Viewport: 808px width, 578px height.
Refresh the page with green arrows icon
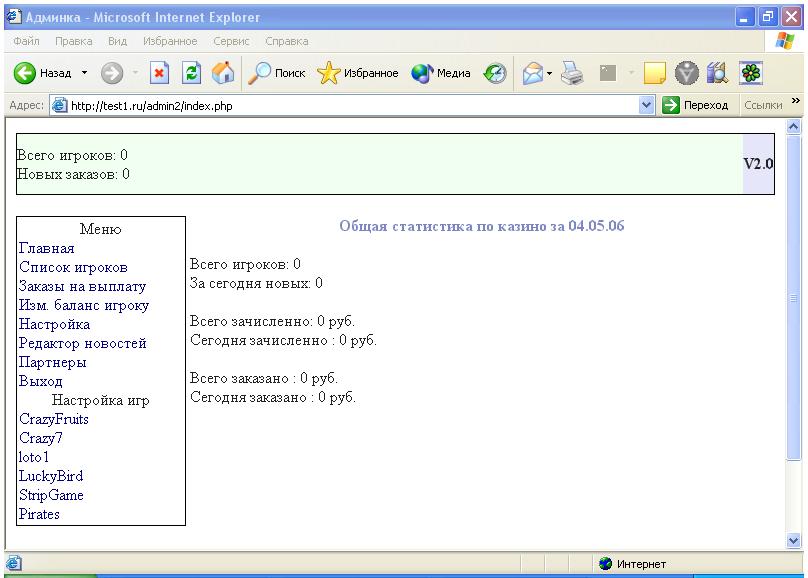pyautogui.click(x=191, y=73)
